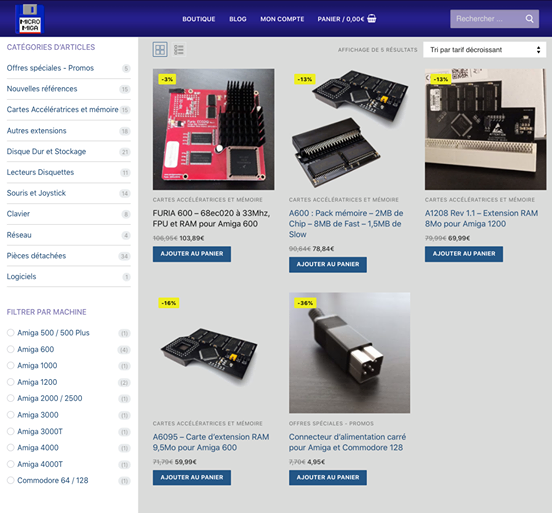Add A6095 RAM card to cart
The image size is (552, 513).
pos(192,477)
